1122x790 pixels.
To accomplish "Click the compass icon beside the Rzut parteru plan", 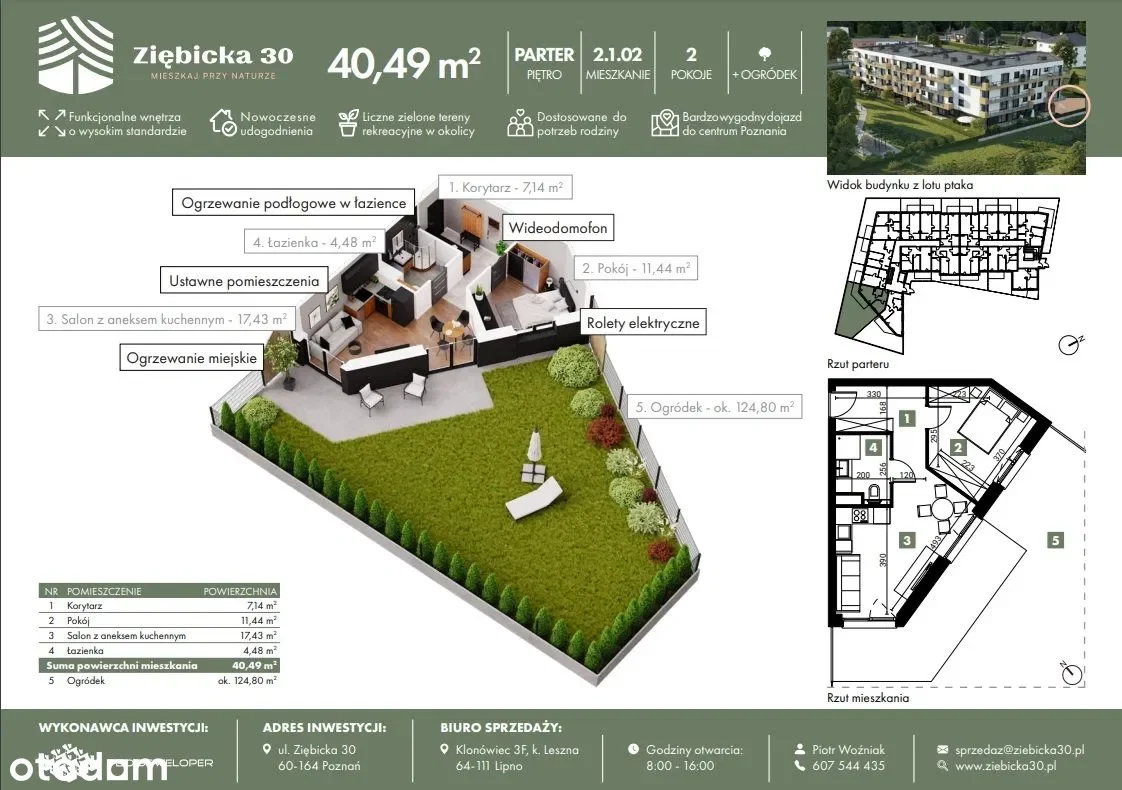I will pyautogui.click(x=1071, y=344).
